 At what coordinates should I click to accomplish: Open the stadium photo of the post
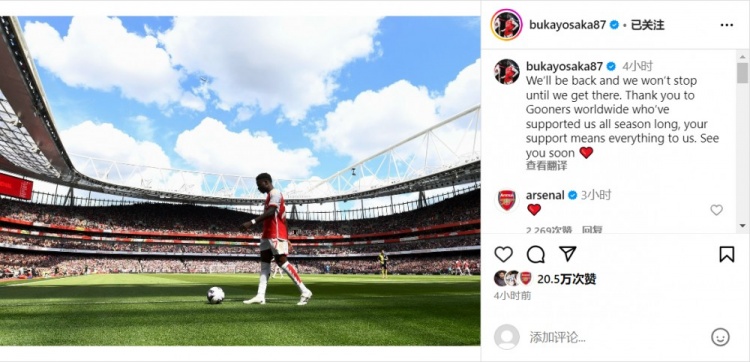point(240,181)
